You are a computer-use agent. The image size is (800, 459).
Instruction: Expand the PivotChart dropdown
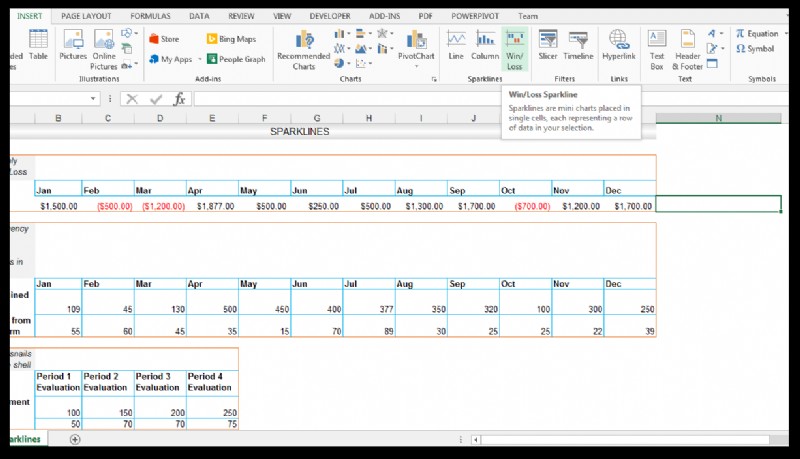tap(416, 66)
